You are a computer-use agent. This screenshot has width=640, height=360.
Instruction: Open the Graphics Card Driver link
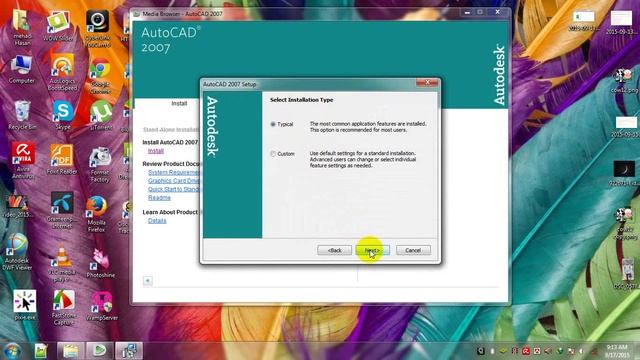173,180
